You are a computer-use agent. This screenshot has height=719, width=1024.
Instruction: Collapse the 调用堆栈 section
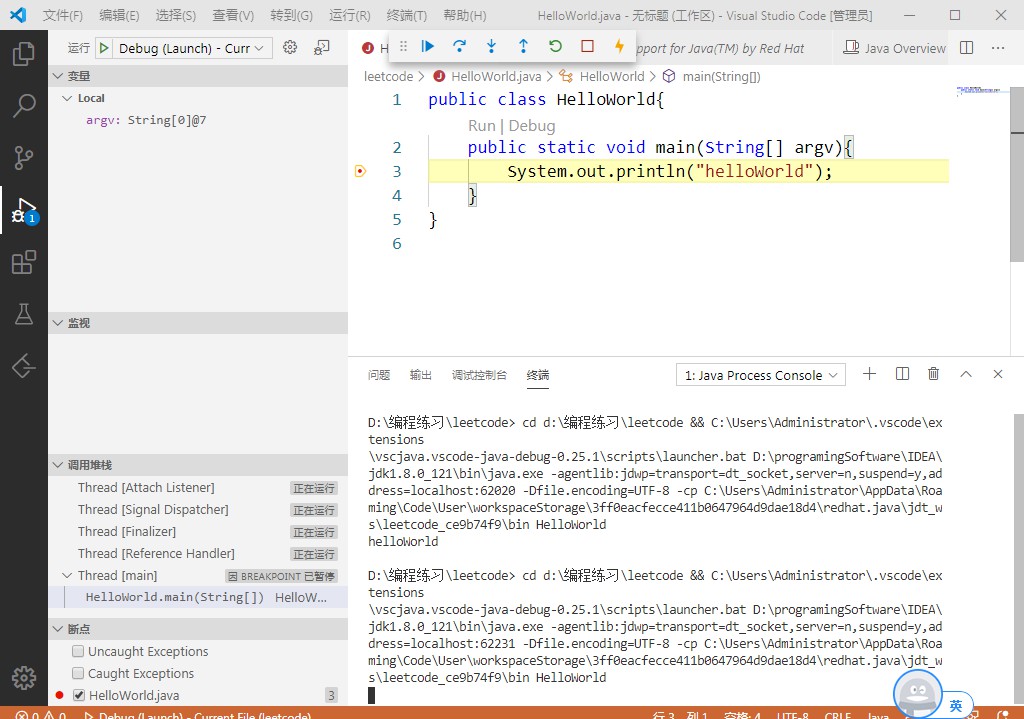[x=58, y=464]
